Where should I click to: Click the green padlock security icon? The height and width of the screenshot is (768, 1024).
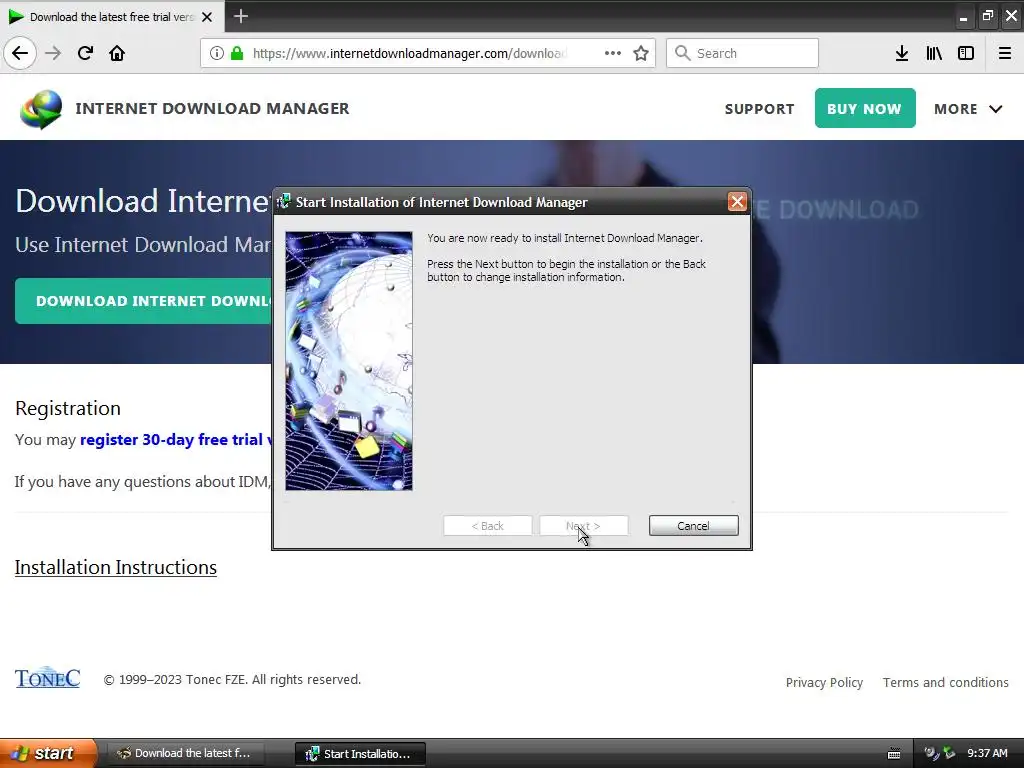pyautogui.click(x=236, y=53)
